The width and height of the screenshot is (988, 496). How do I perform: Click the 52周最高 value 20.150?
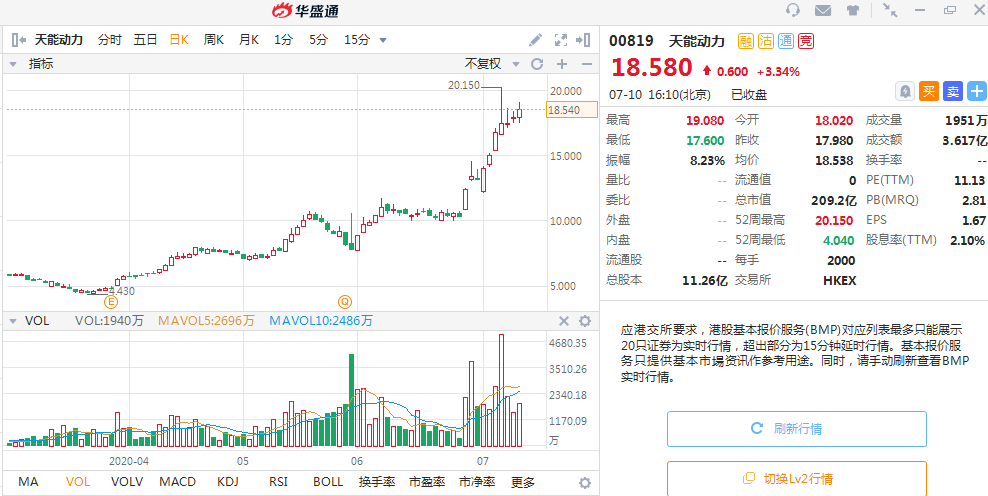[832, 221]
